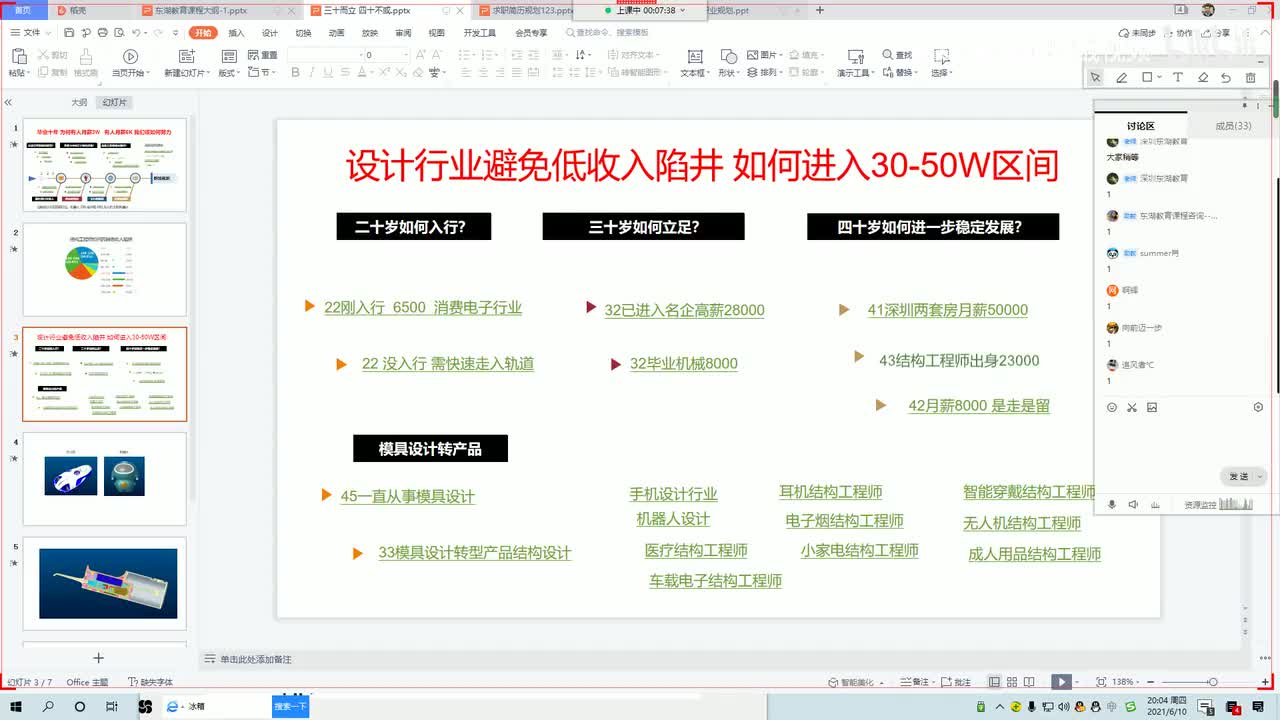
Task: Select the eraser in annotation toolbar
Action: tap(1203, 77)
